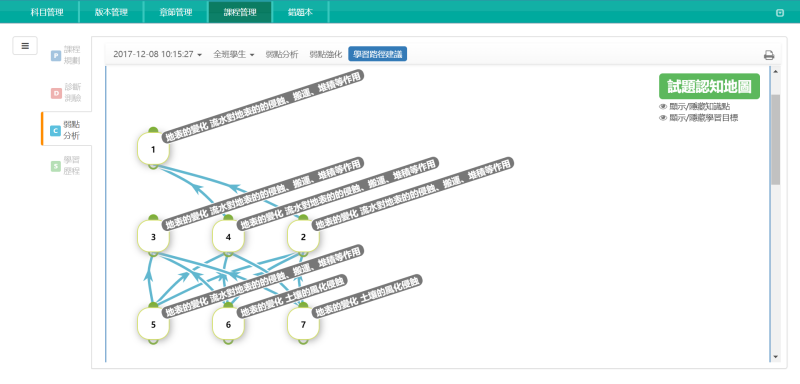The height and width of the screenshot is (384, 800).
Task: Expand the 2017-12-08 10:15:27 date dropdown
Action: (158, 54)
